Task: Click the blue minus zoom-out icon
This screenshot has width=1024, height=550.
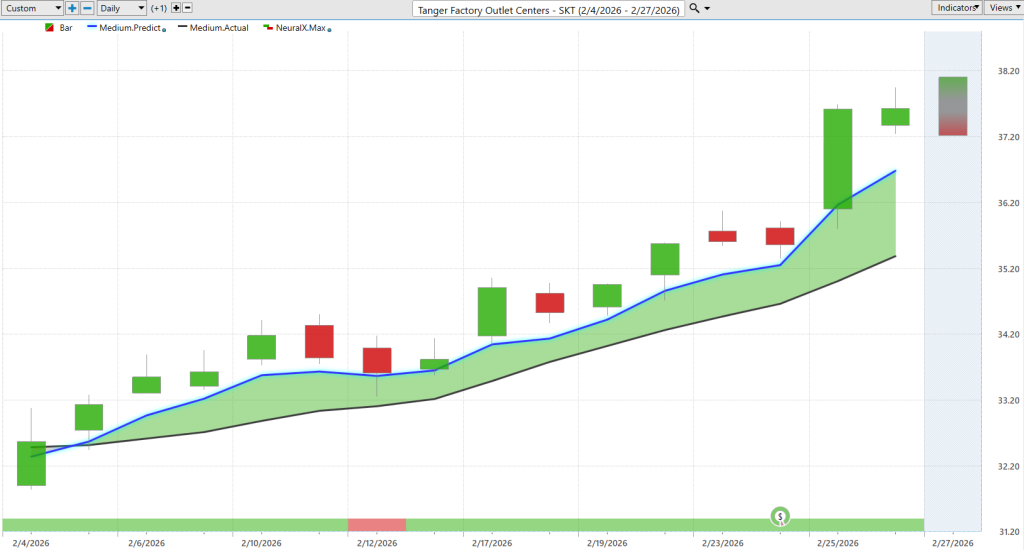Action: 87,8
